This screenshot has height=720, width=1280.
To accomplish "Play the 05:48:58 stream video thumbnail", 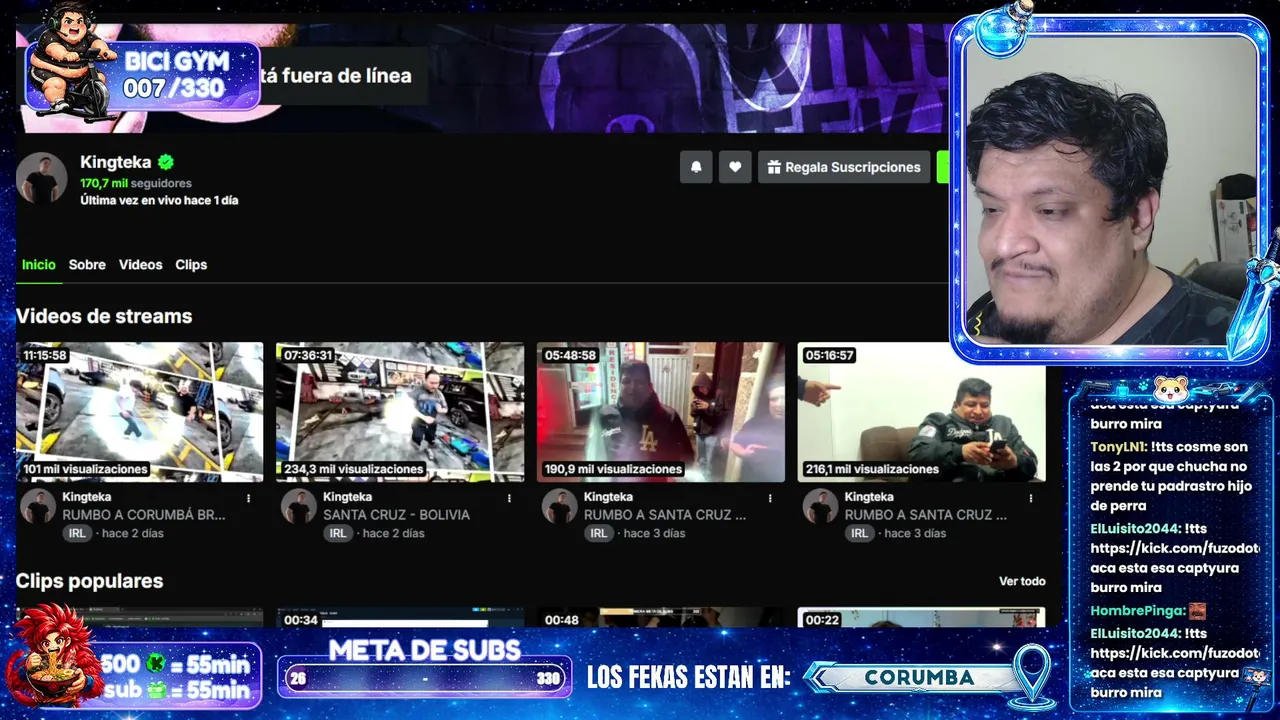I will click(x=661, y=412).
